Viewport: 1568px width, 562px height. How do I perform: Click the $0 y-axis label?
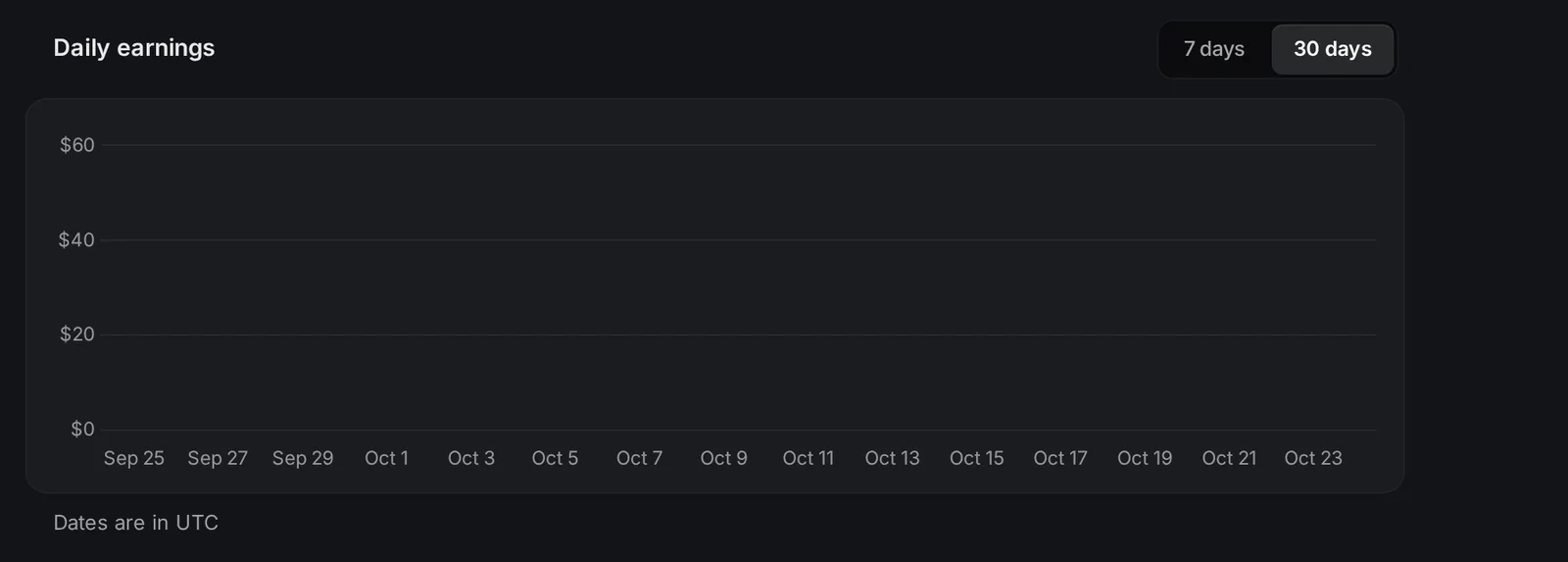tap(82, 430)
